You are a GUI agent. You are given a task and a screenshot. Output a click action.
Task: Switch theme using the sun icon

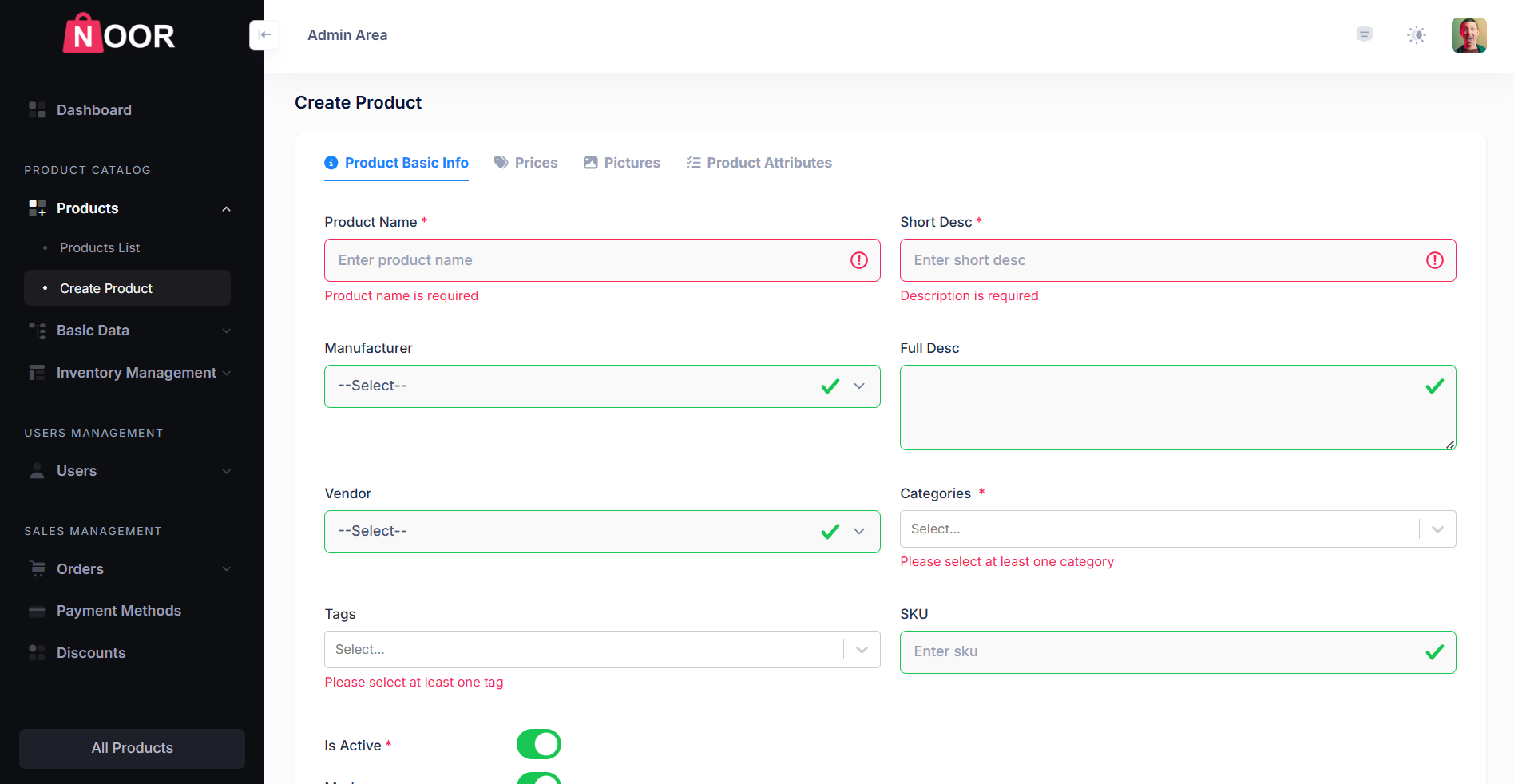(1417, 34)
